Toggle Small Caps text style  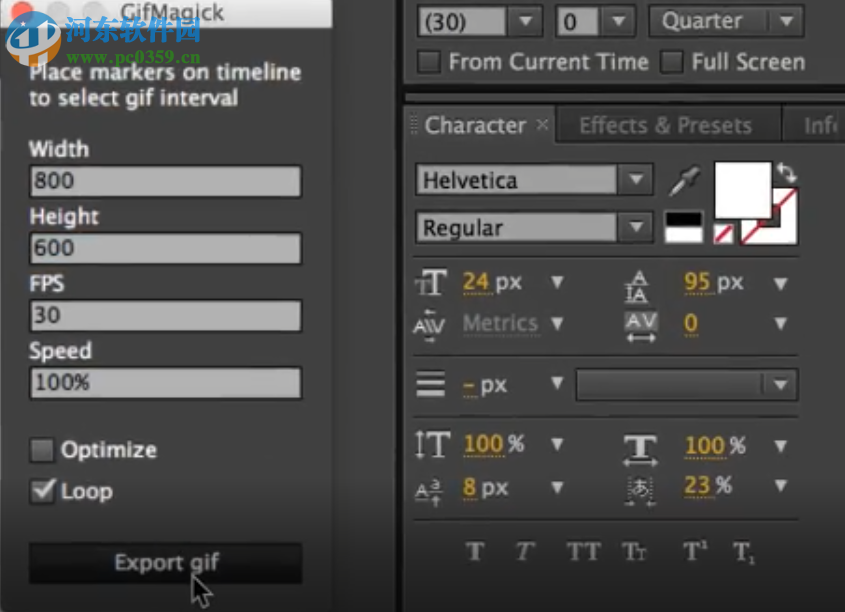(x=634, y=552)
